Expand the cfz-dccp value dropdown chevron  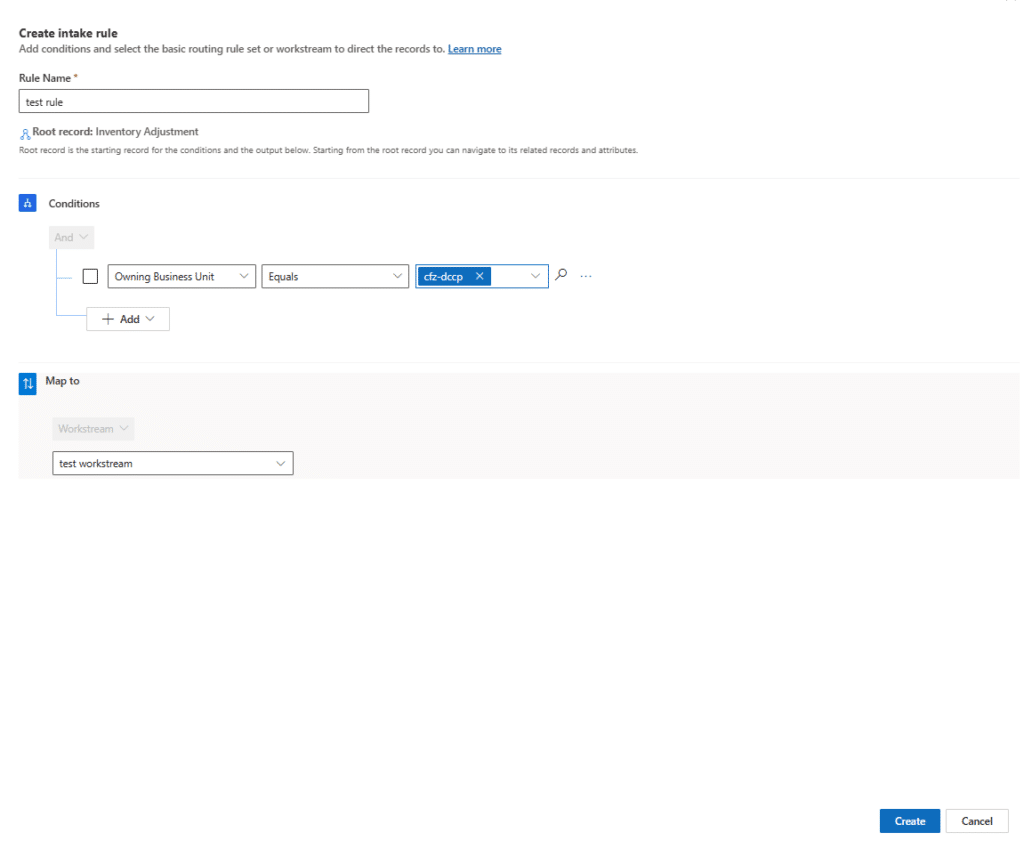pyautogui.click(x=535, y=276)
